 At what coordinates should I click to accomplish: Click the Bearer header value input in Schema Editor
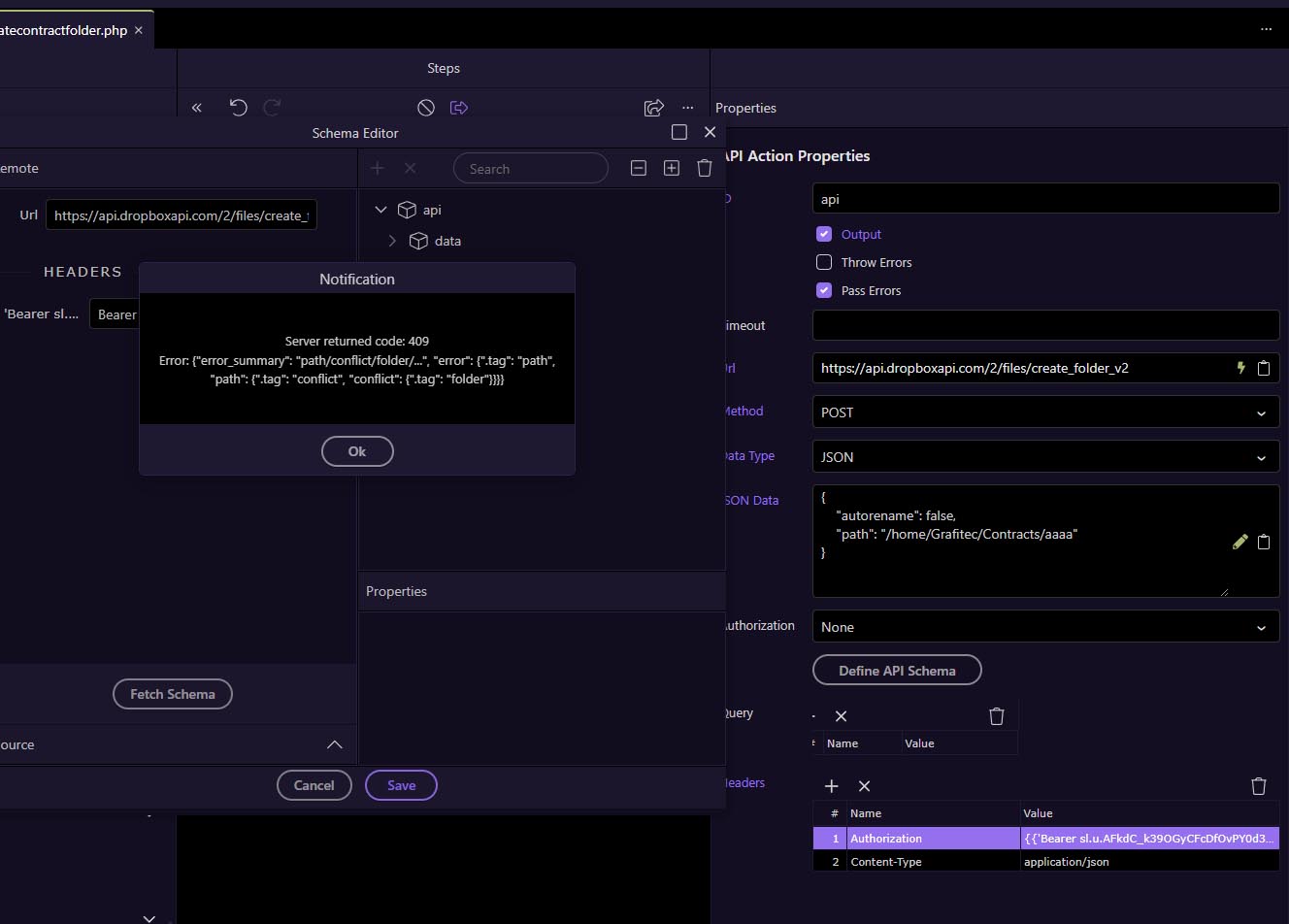pyautogui.click(x=115, y=314)
